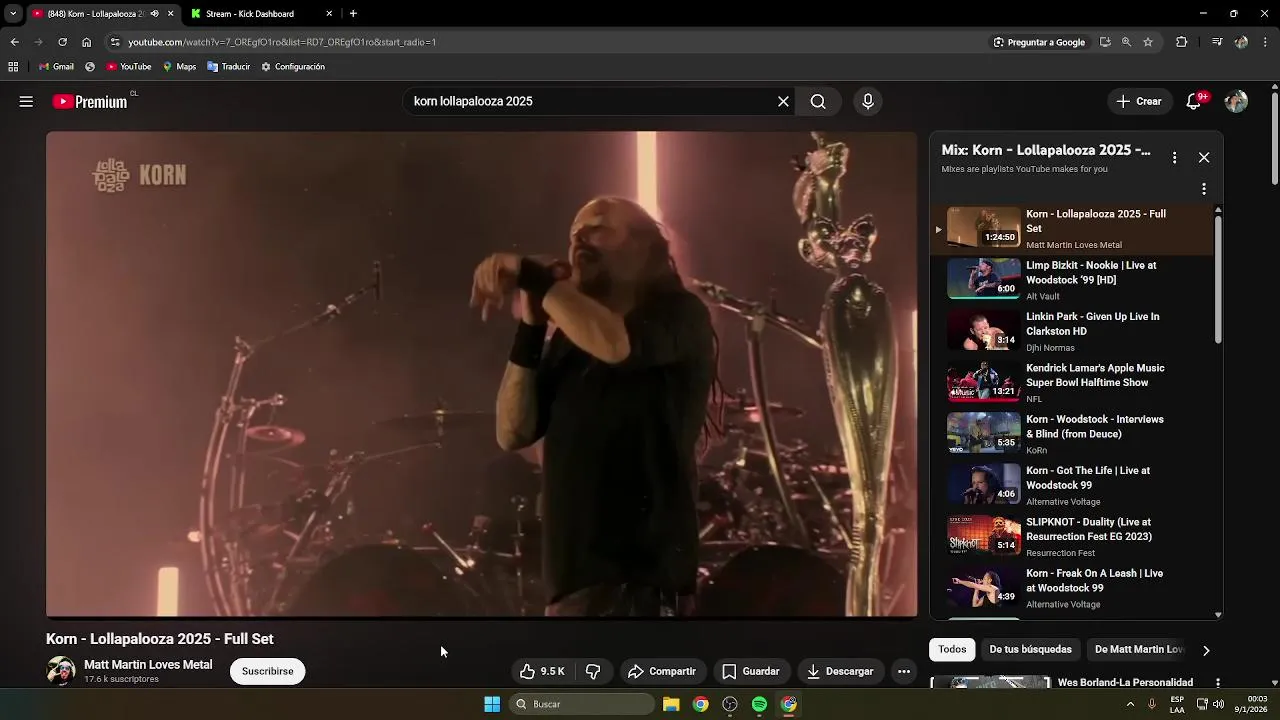Download video with Descargar button
1280x720 pixels.
(x=840, y=671)
